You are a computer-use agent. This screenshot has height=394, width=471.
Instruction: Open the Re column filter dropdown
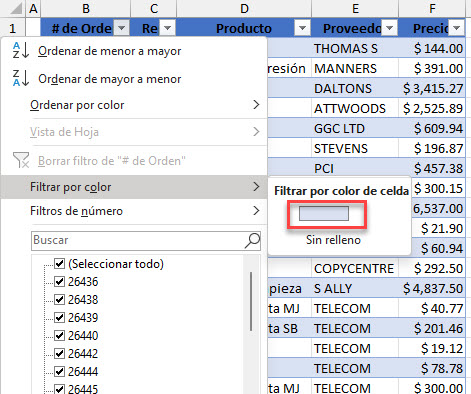point(167,28)
